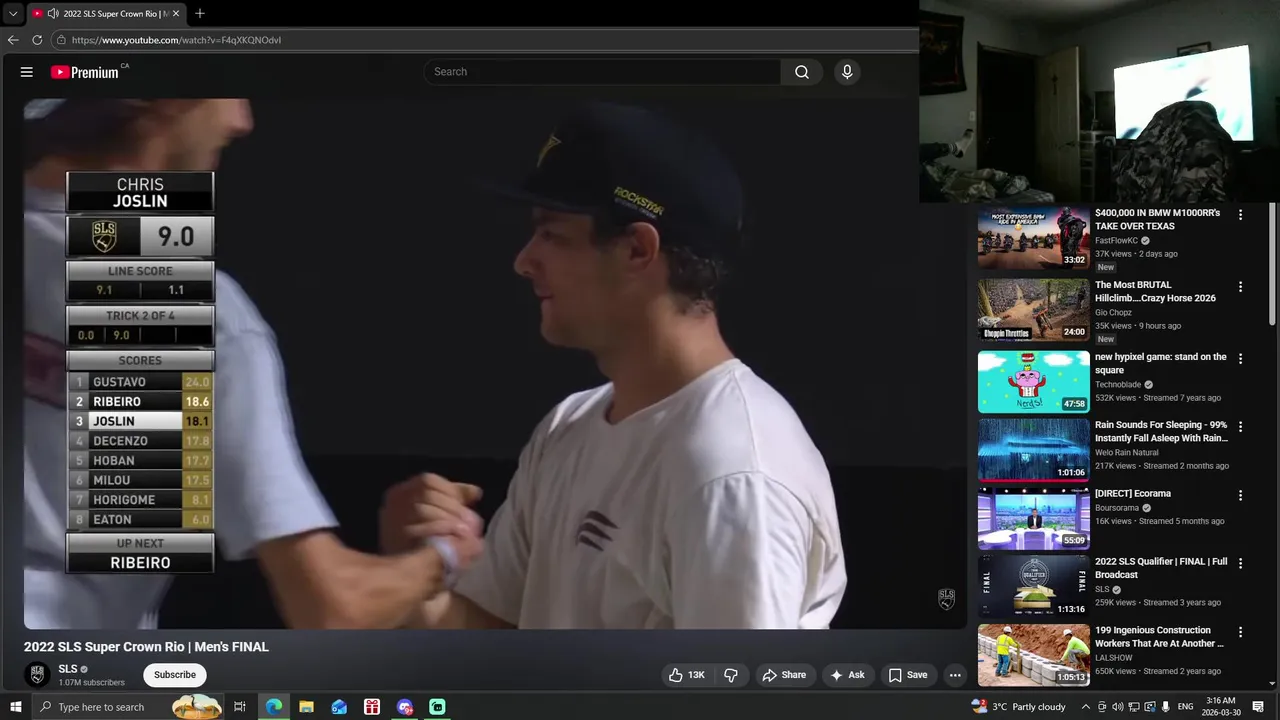Open Most BRUTAL Hillclimb video title
Image resolution: width=1280 pixels, height=720 pixels.
coord(1155,291)
